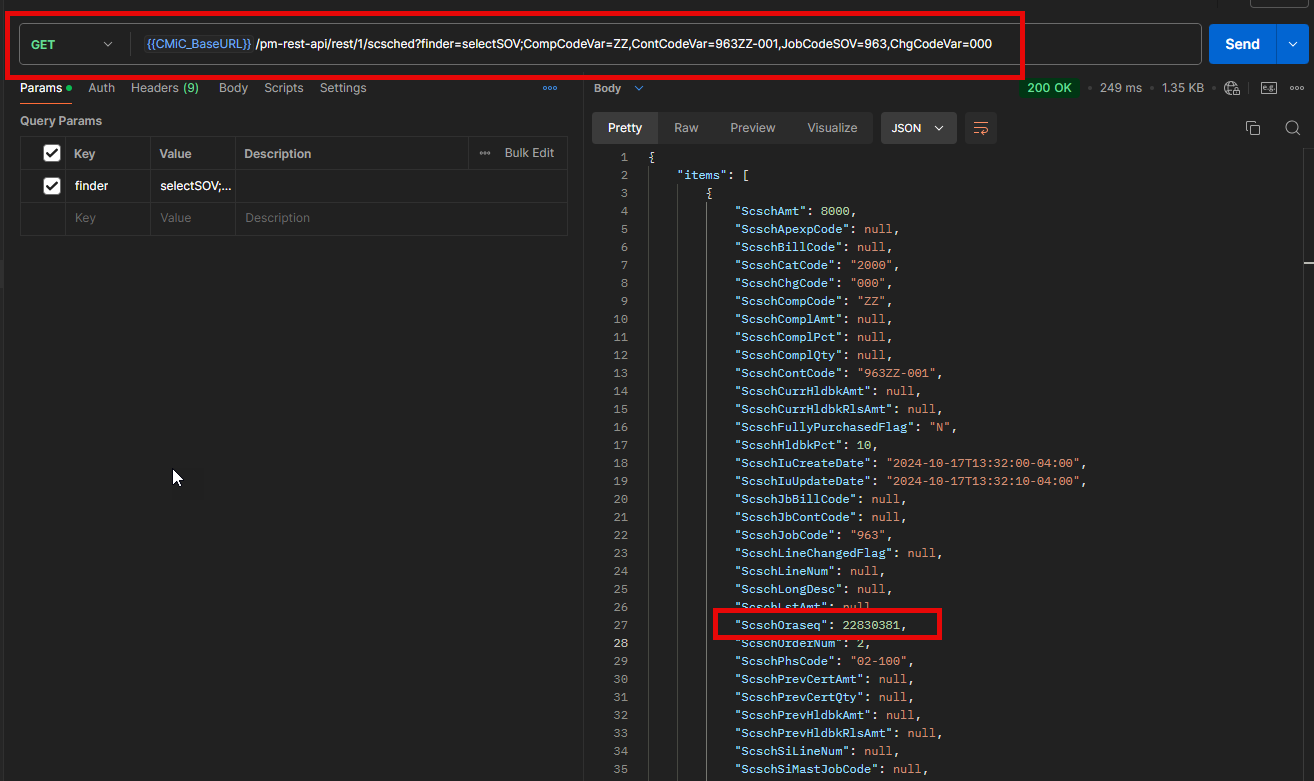Screen dimensions: 1314x781
Task: Open the JSON format dropdown
Action: [x=918, y=128]
